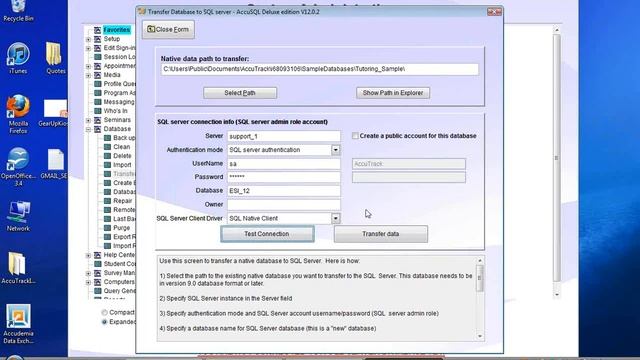Image resolution: width=640 pixels, height=360 pixels.
Task: Click the Setup tree node icon
Action: 98,39
